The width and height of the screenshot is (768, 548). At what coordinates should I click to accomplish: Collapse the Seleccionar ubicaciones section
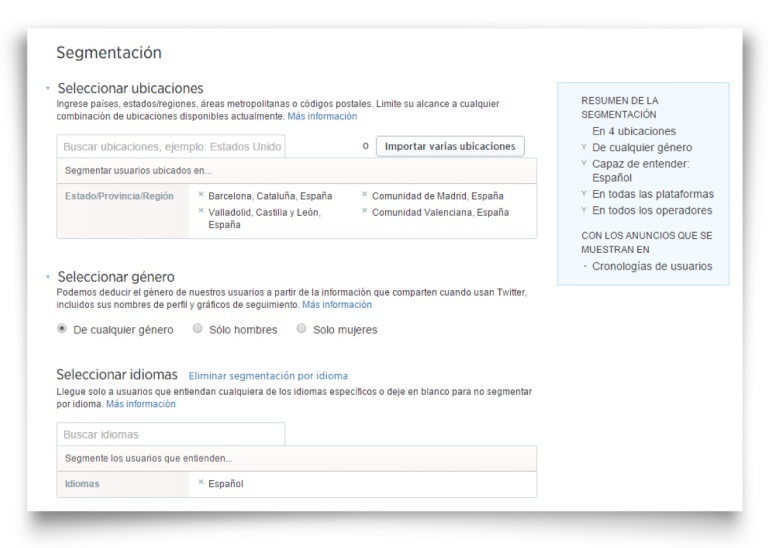[x=48, y=89]
